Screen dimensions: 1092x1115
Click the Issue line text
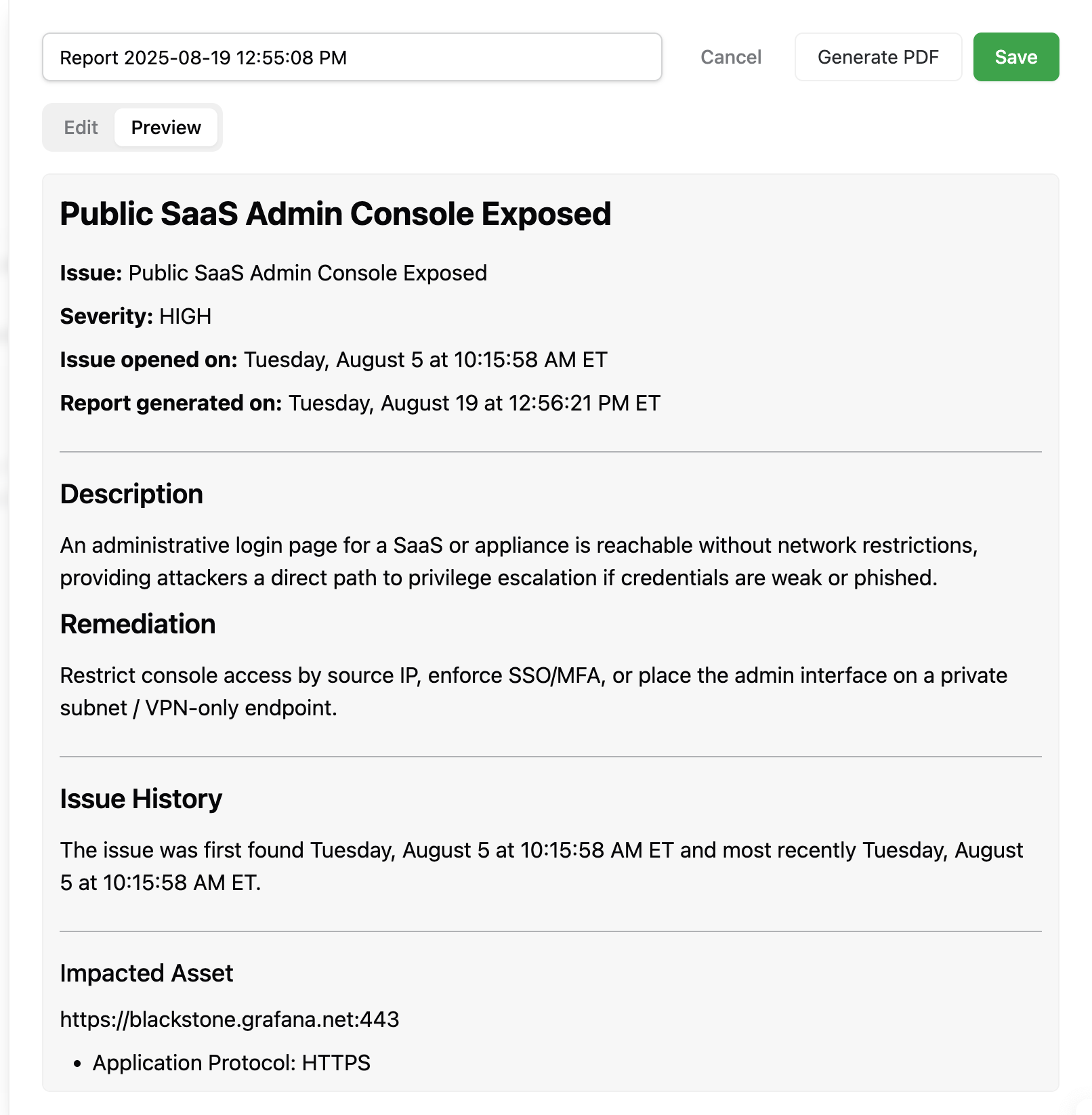(x=273, y=273)
